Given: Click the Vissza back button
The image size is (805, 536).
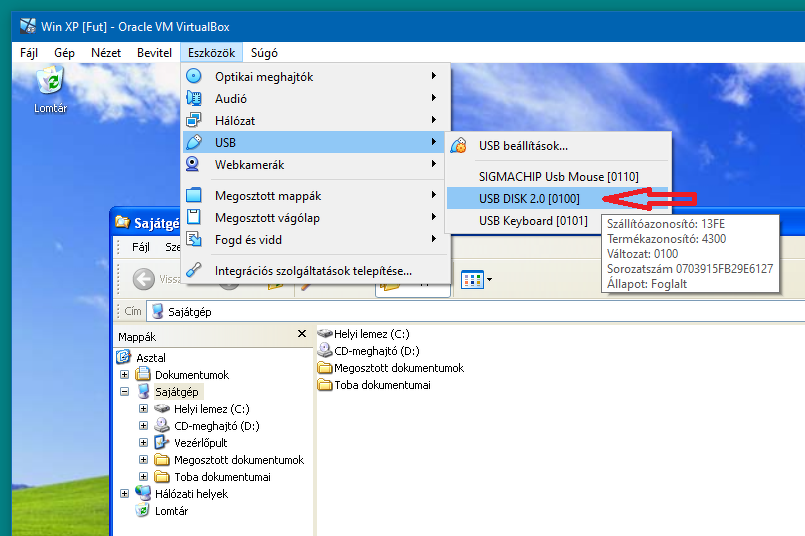Looking at the screenshot, I should pyautogui.click(x=144, y=279).
